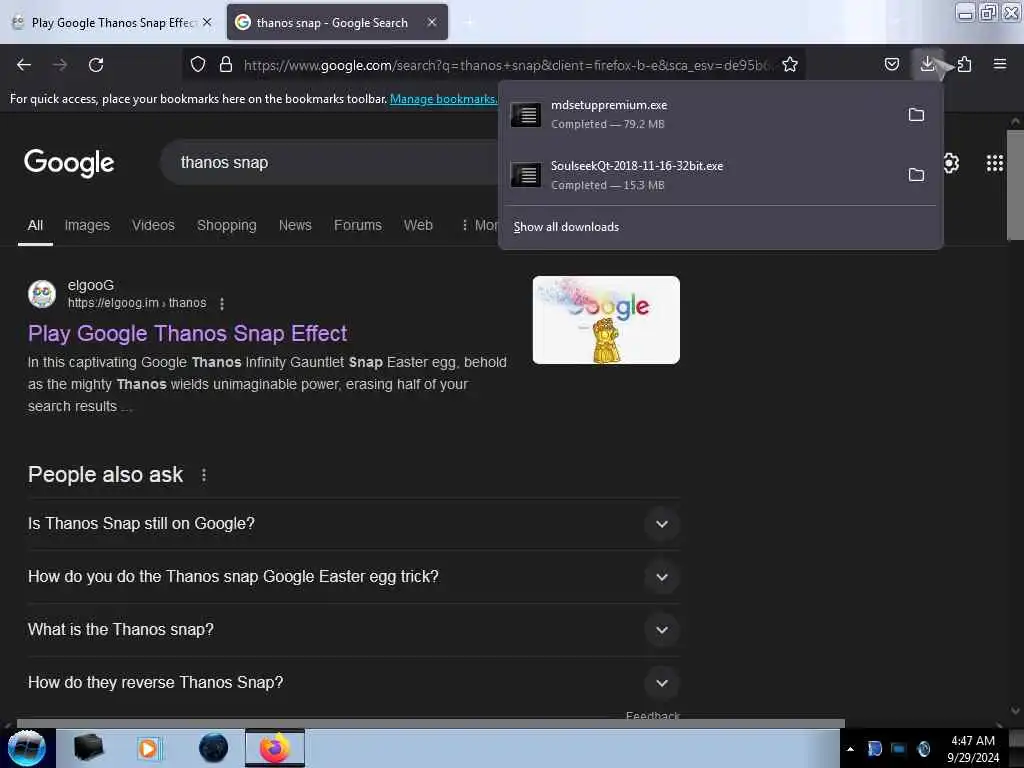This screenshot has width=1024, height=768.
Task: Open the extensions puzzle icon
Action: pyautogui.click(x=964, y=64)
